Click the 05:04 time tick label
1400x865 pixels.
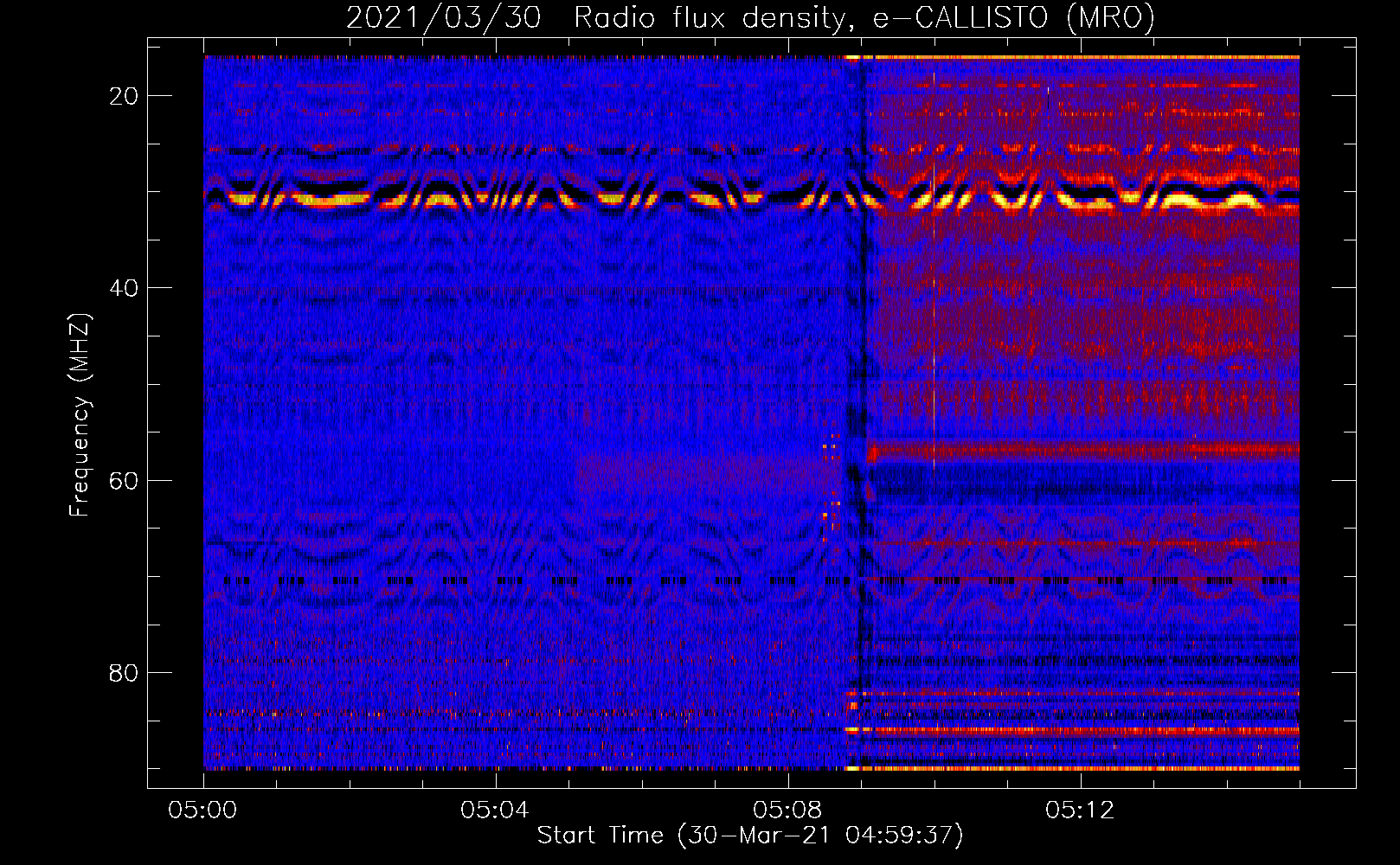pos(495,811)
